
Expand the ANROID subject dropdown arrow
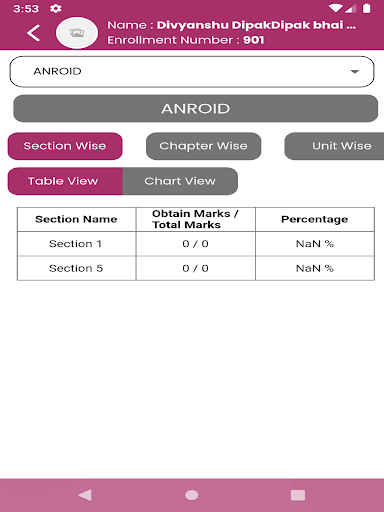[x=355, y=72]
